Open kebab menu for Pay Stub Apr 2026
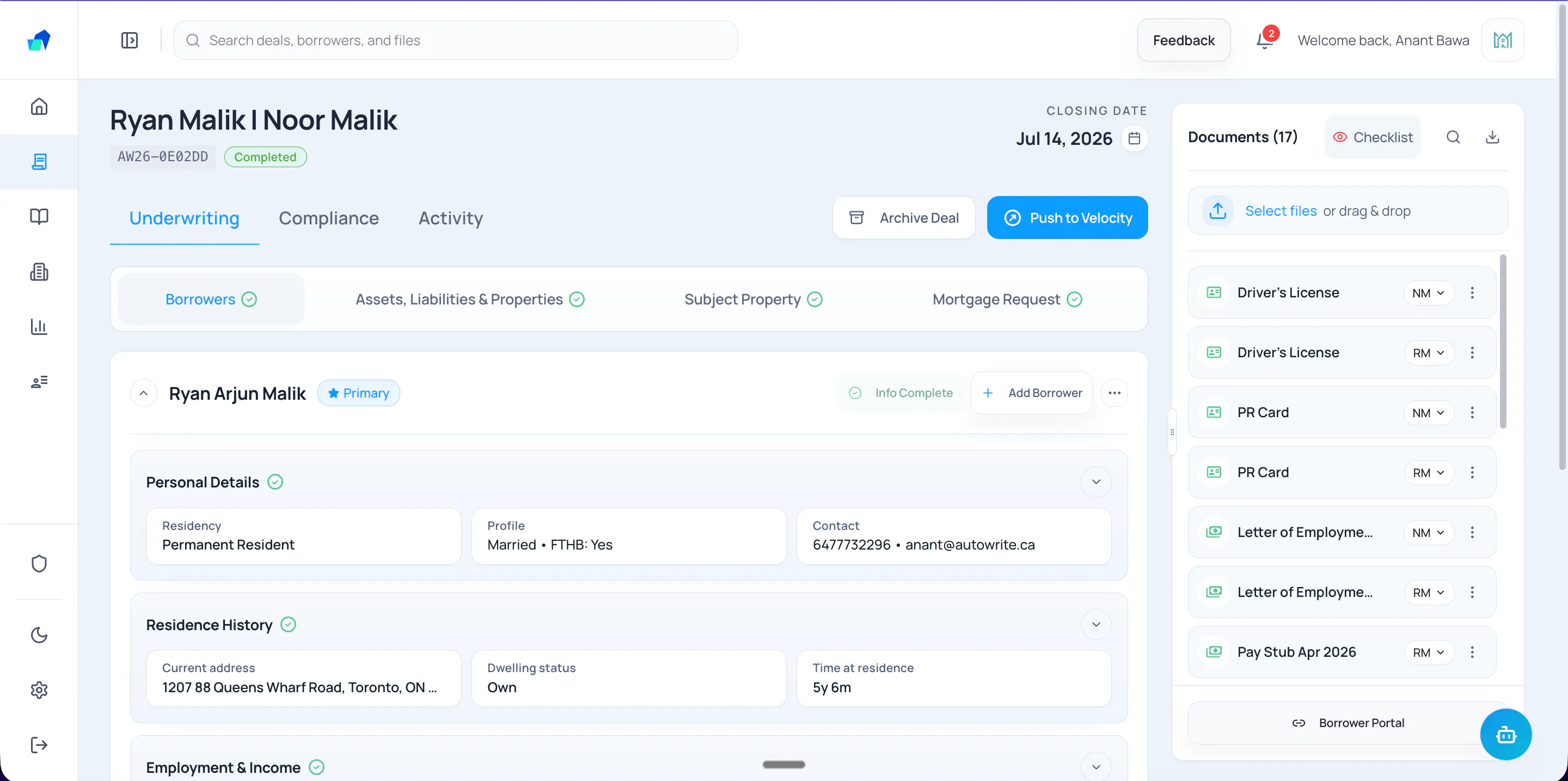This screenshot has width=1568, height=781. coord(1472,652)
